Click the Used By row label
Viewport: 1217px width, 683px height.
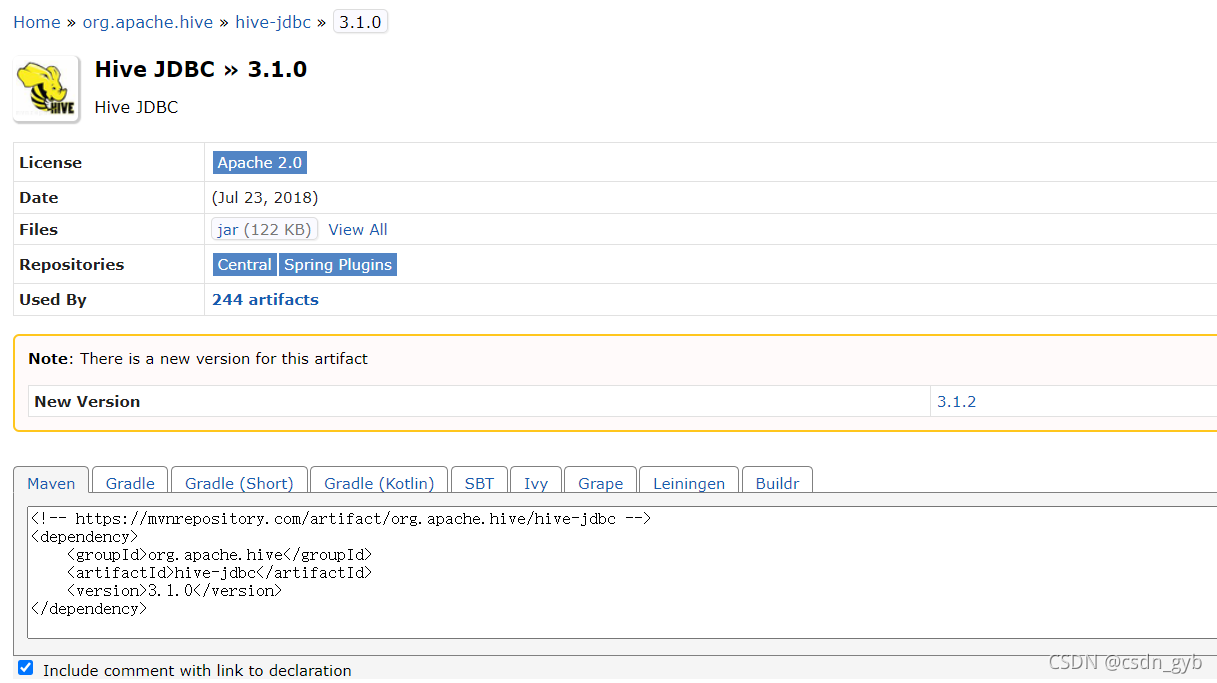tap(53, 299)
